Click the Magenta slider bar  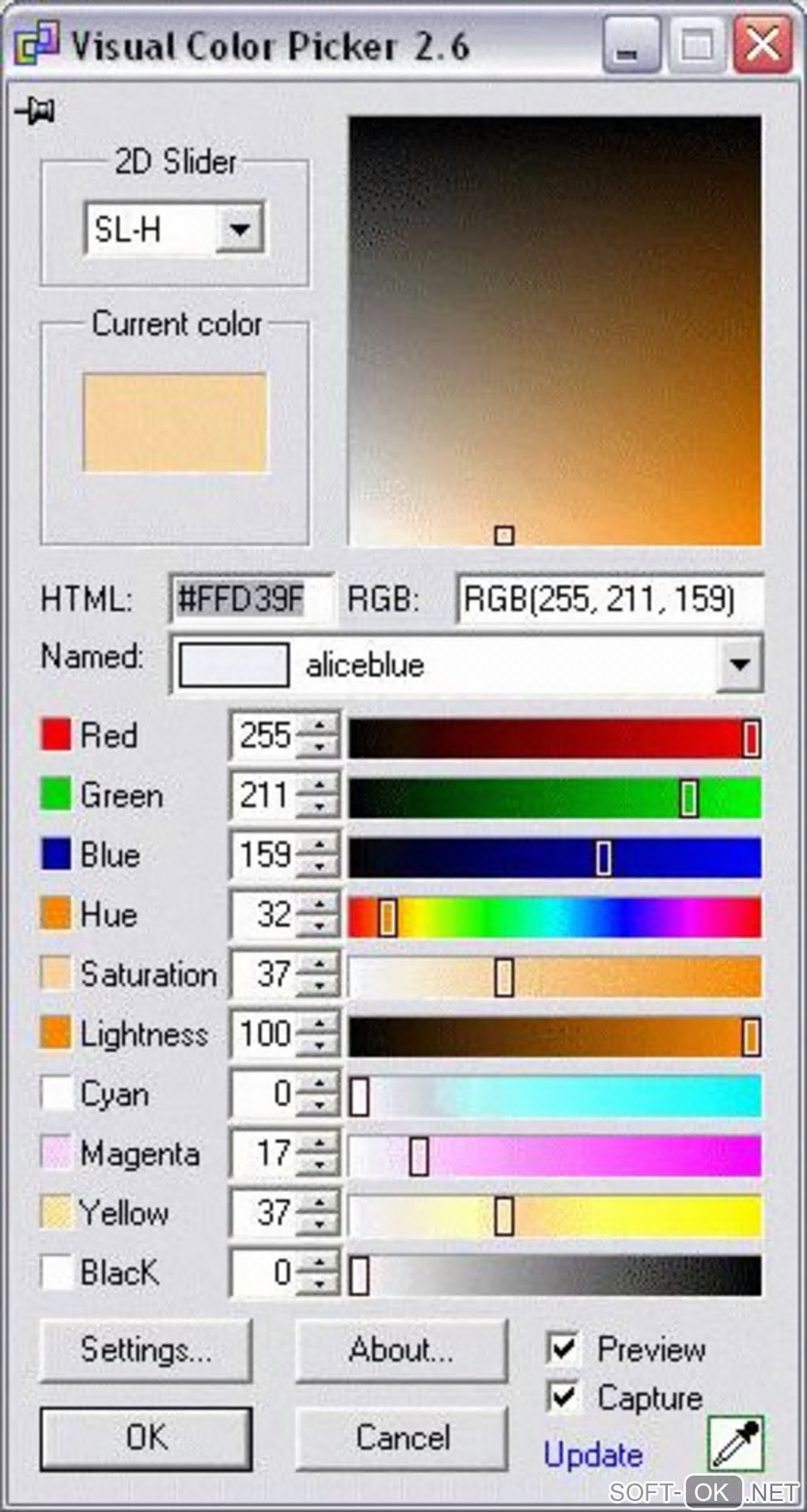pos(555,1156)
